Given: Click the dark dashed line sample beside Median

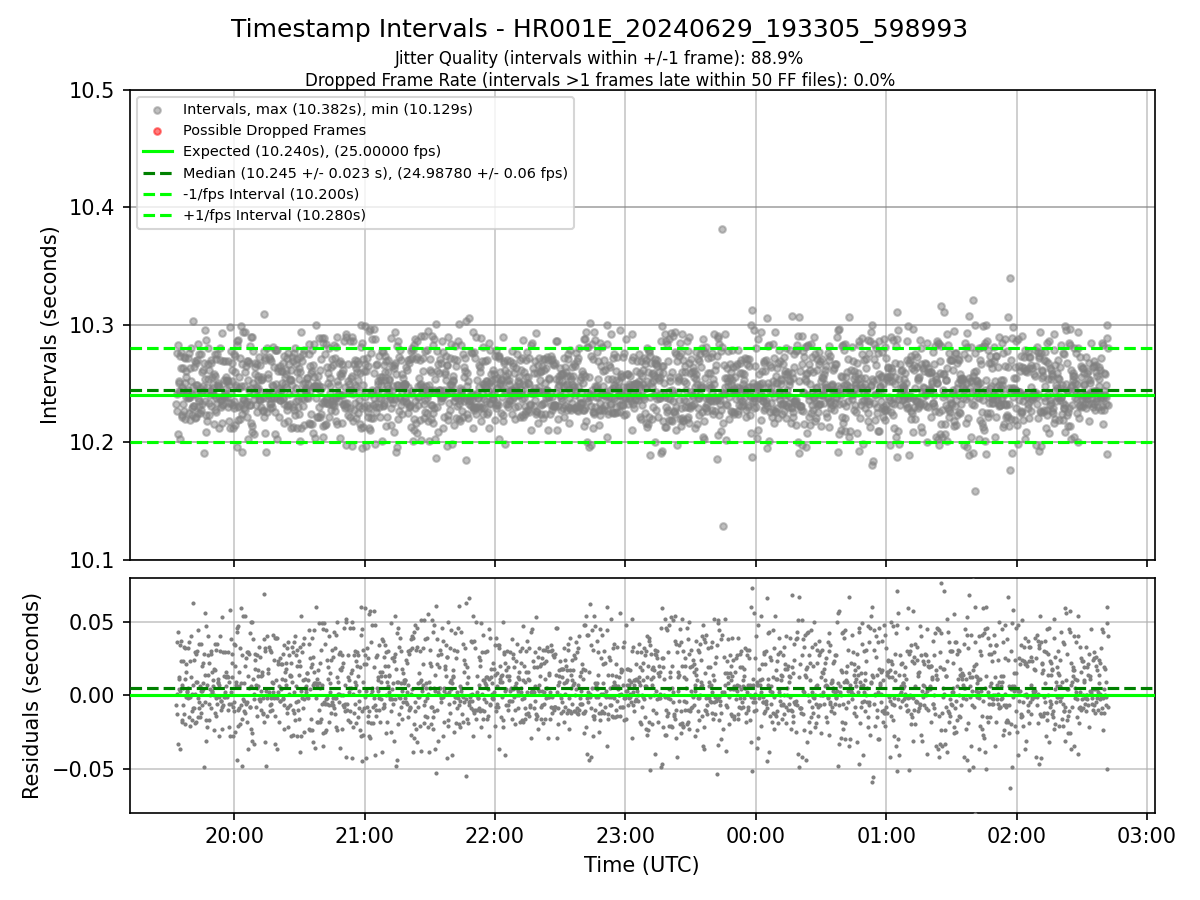Looking at the screenshot, I should (158, 173).
